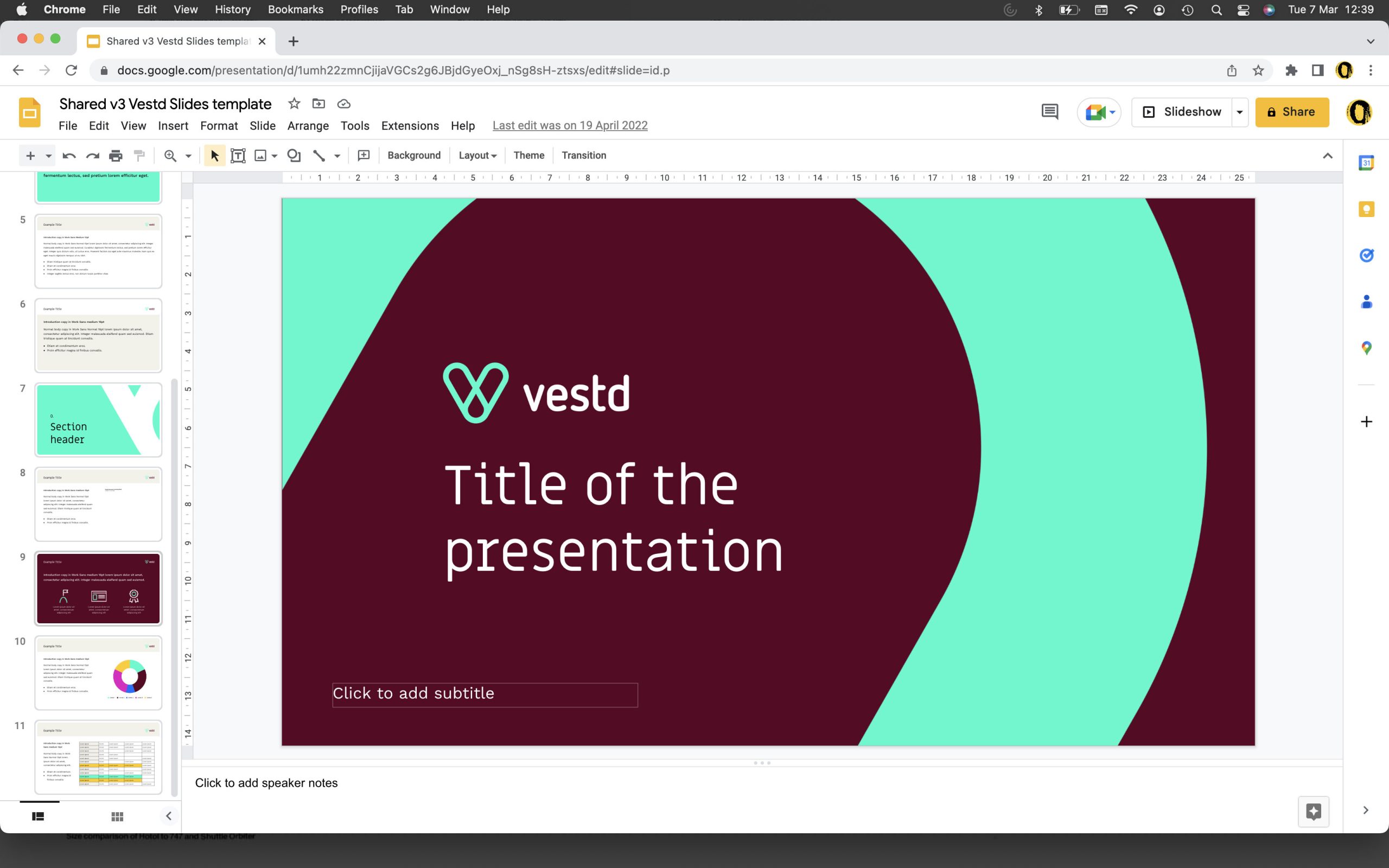Click the print icon in toolbar
The height and width of the screenshot is (868, 1389).
pyautogui.click(x=115, y=155)
